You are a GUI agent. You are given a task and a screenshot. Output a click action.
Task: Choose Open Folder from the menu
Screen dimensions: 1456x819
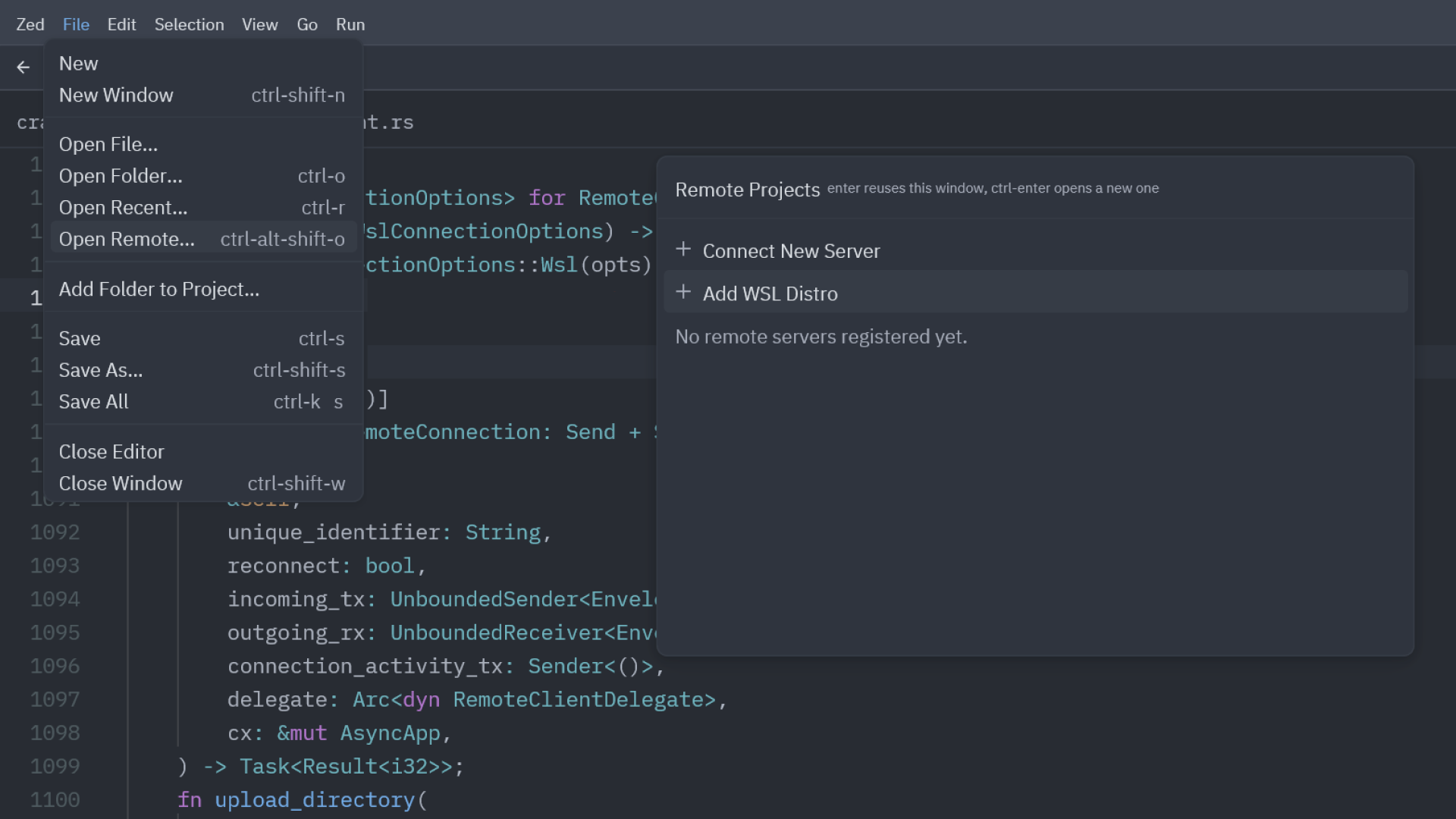pyautogui.click(x=121, y=175)
